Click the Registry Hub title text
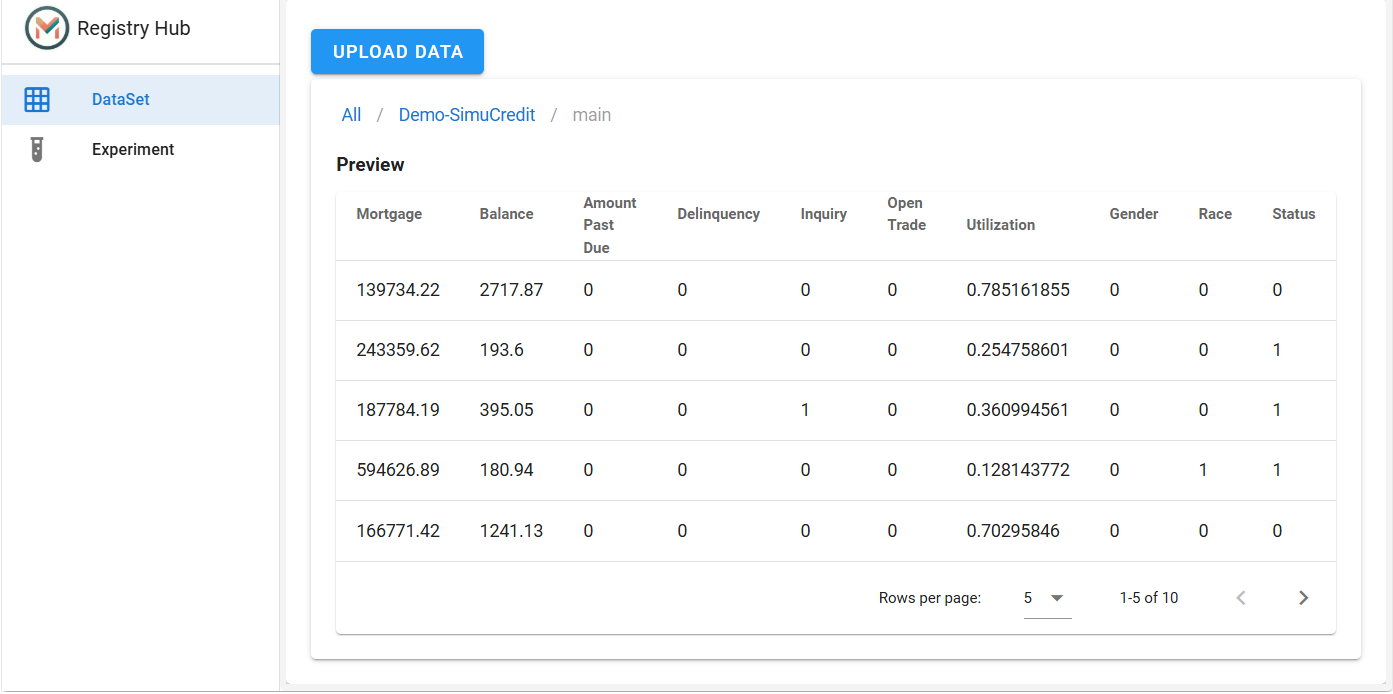Image resolution: width=1393 pixels, height=694 pixels. (x=133, y=28)
